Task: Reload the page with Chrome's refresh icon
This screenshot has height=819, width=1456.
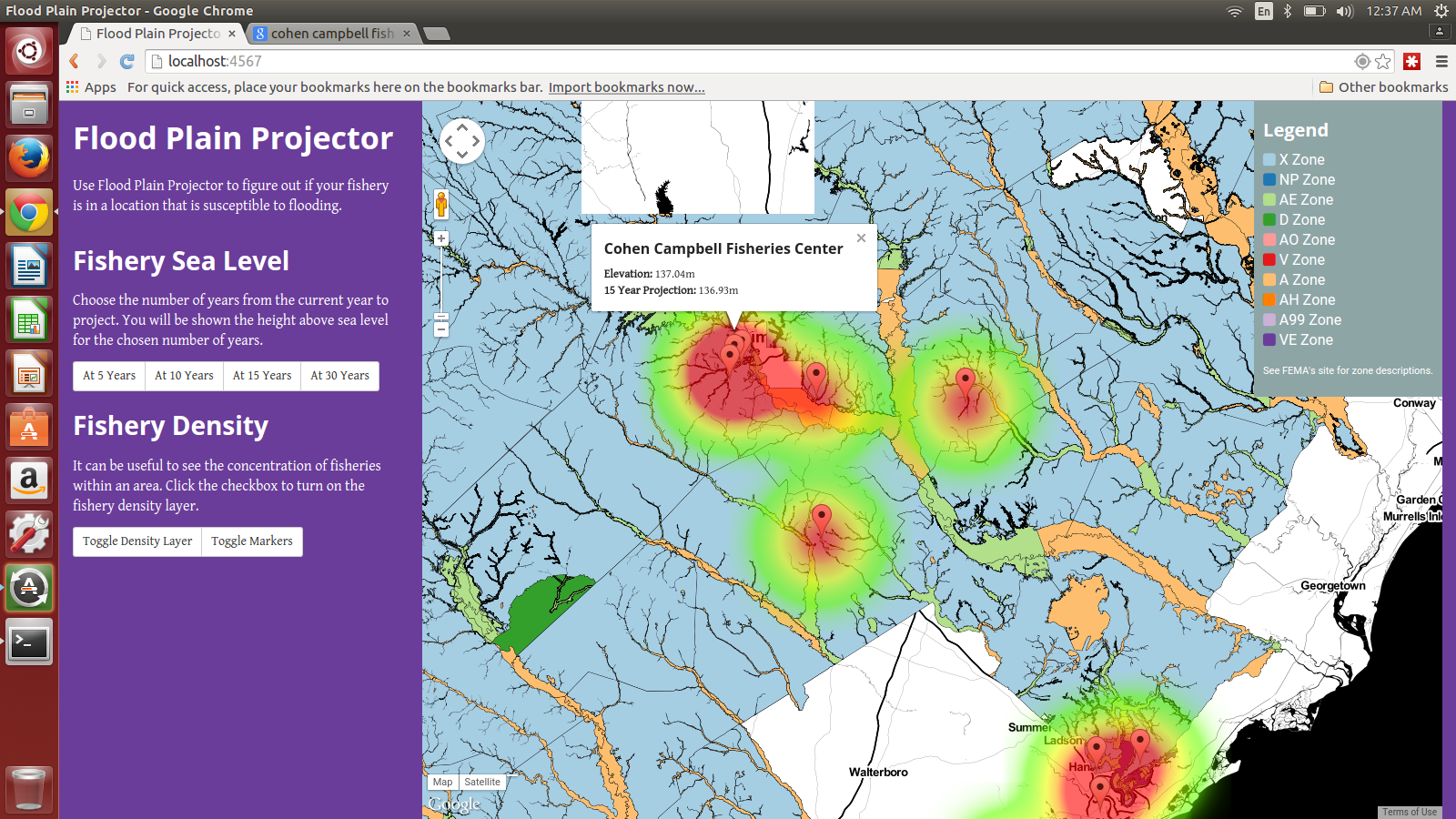Action: (127, 61)
